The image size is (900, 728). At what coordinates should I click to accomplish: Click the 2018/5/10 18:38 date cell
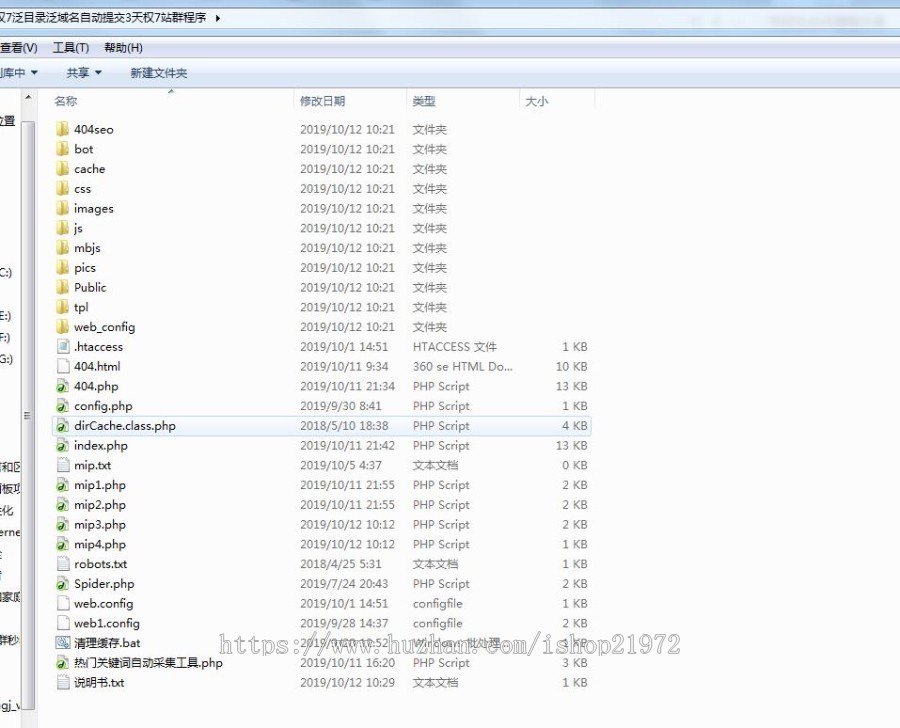tap(344, 426)
